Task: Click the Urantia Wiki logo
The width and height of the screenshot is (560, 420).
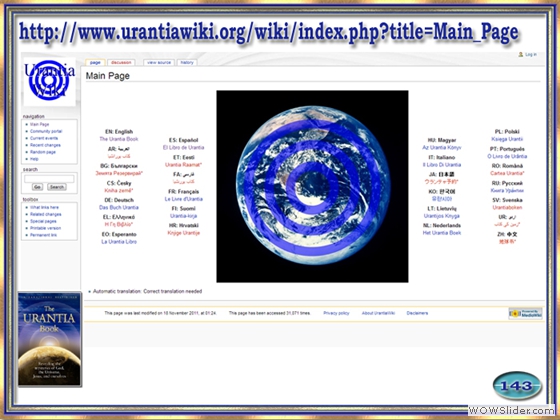Action: click(49, 80)
